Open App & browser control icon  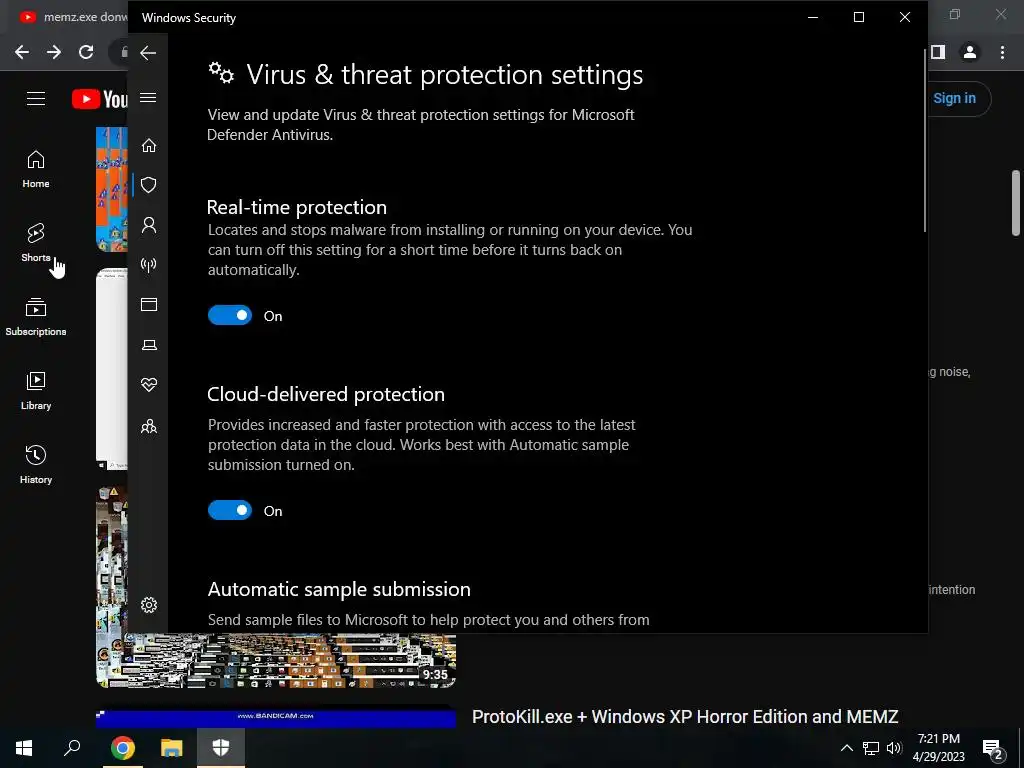pos(149,304)
